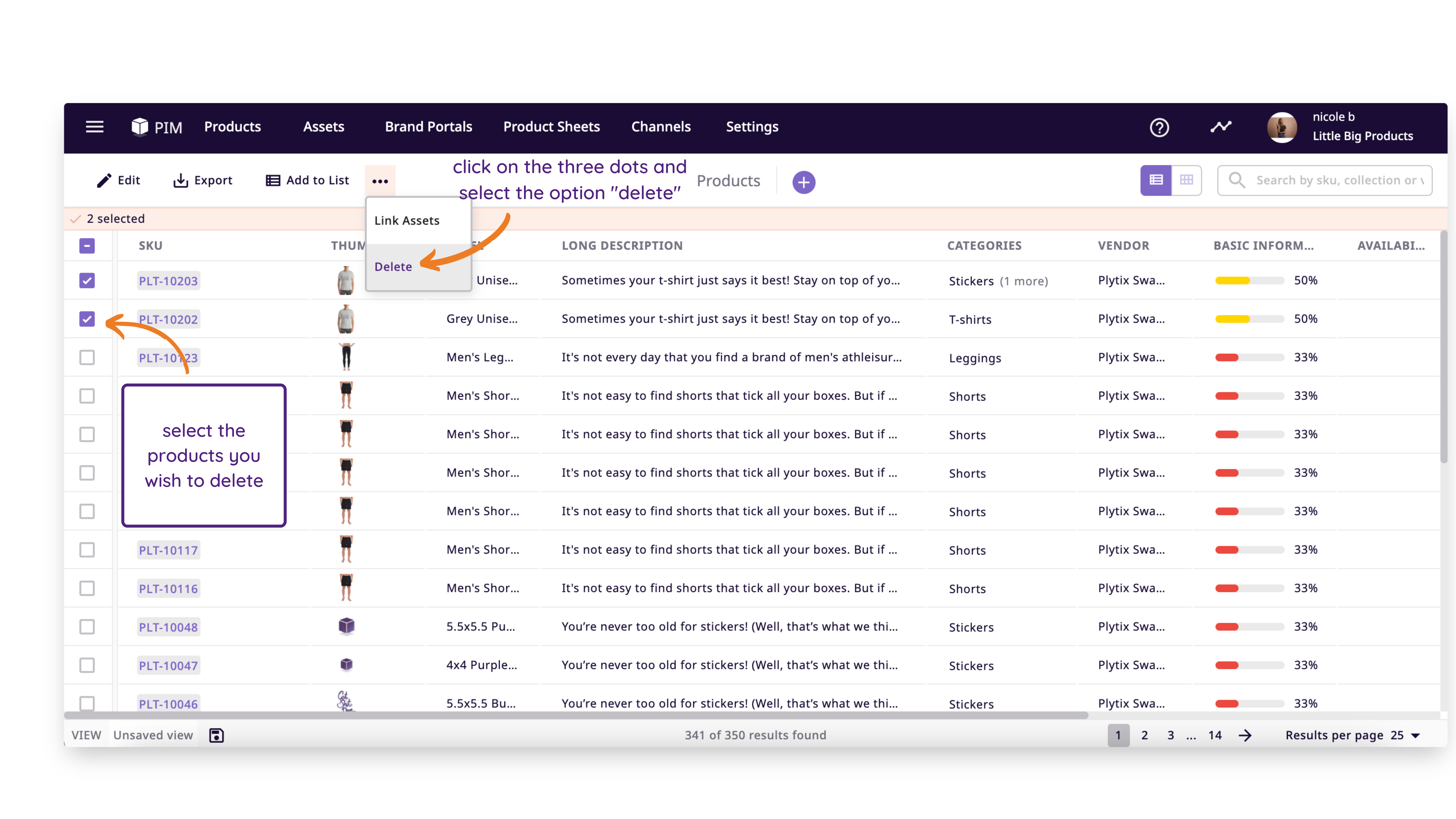Sort by Long Description column header

[x=622, y=246]
